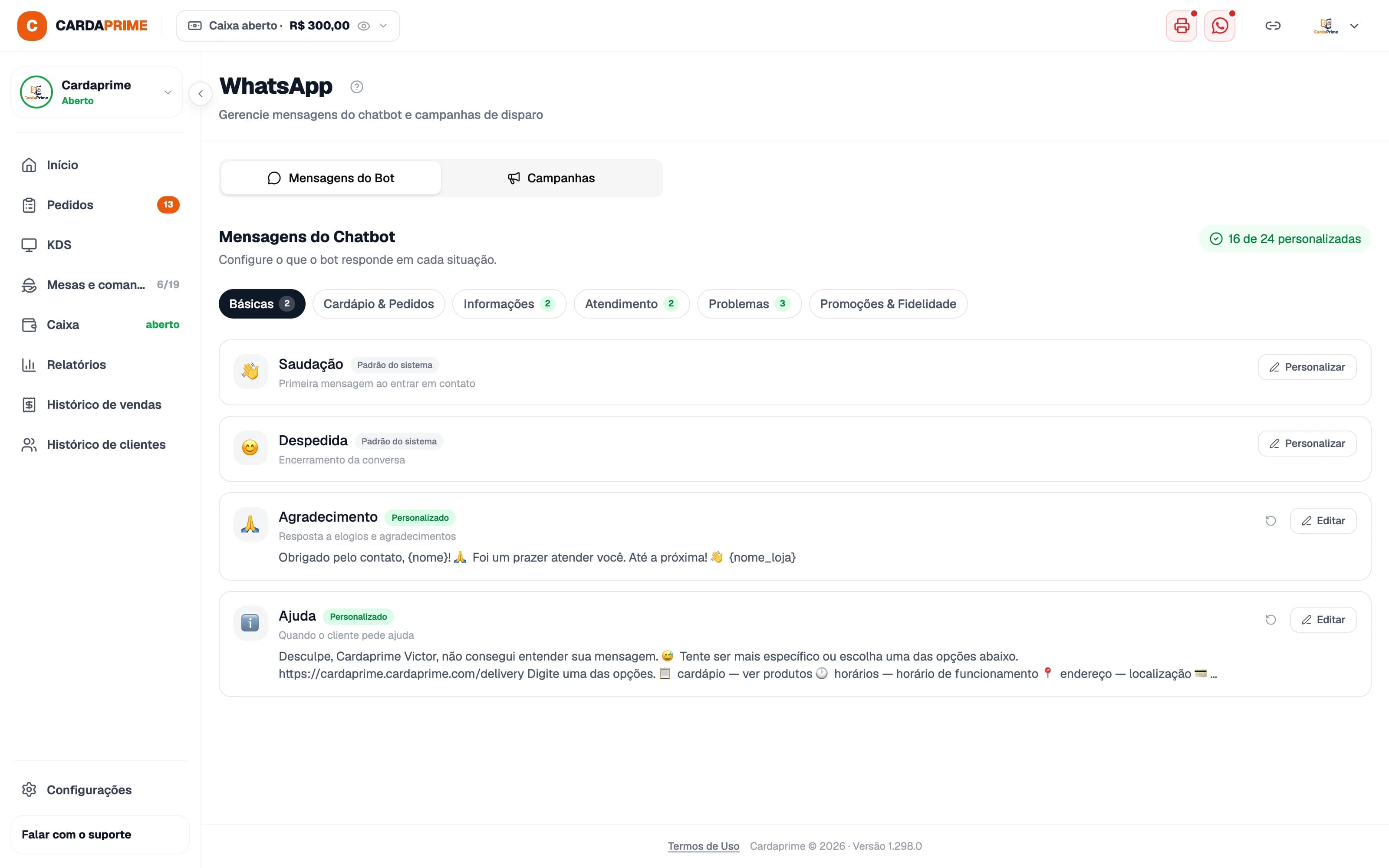
Task: Click Editar for Ajuda message
Action: tap(1323, 619)
